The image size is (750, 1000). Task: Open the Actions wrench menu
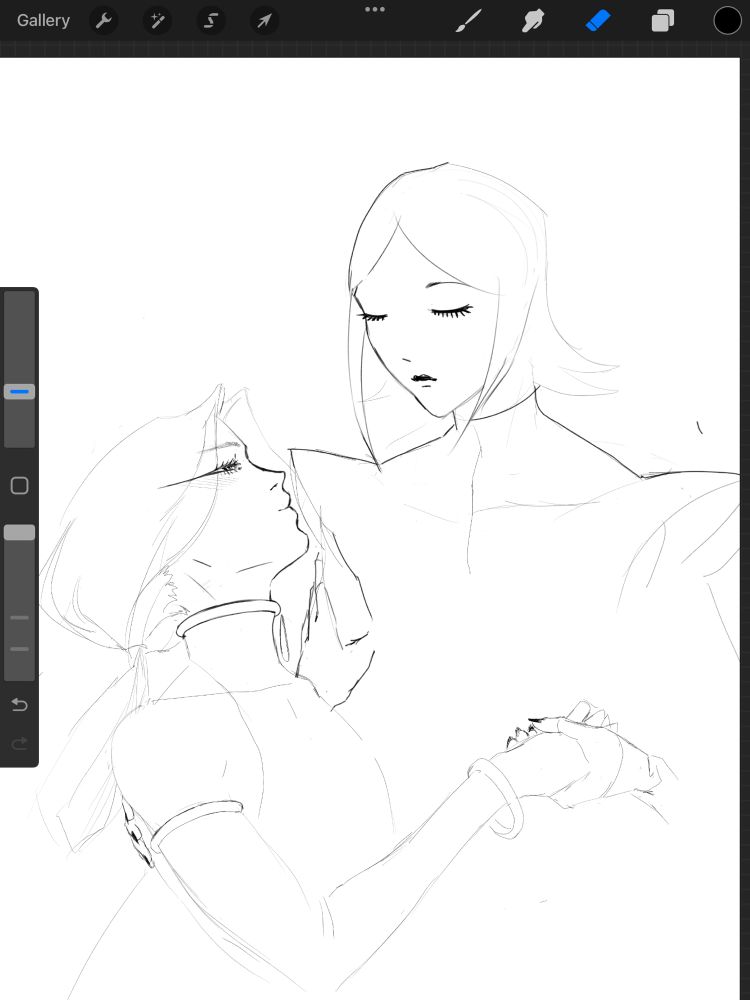click(x=103, y=20)
